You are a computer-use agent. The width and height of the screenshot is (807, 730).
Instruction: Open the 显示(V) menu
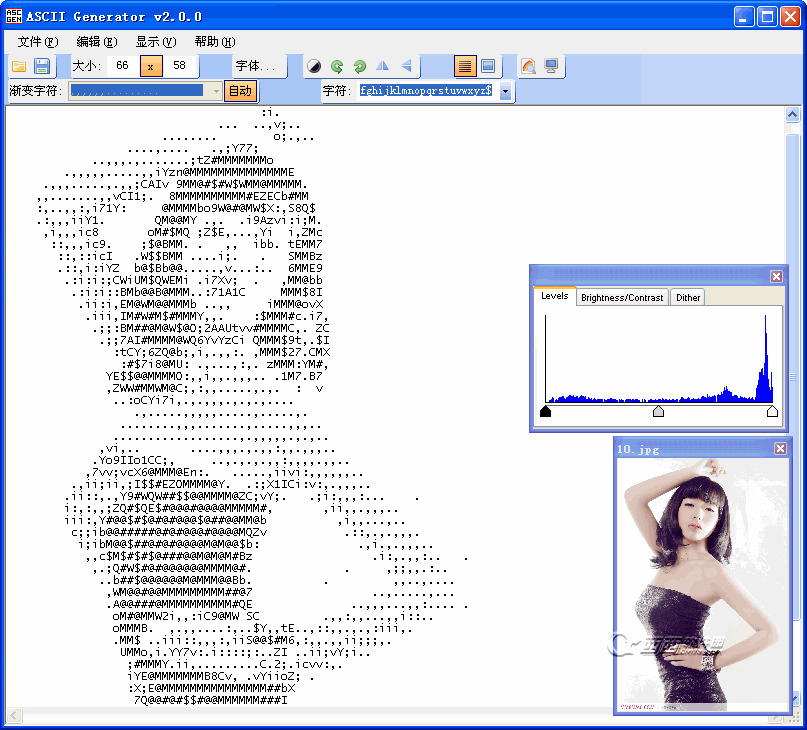[156, 42]
